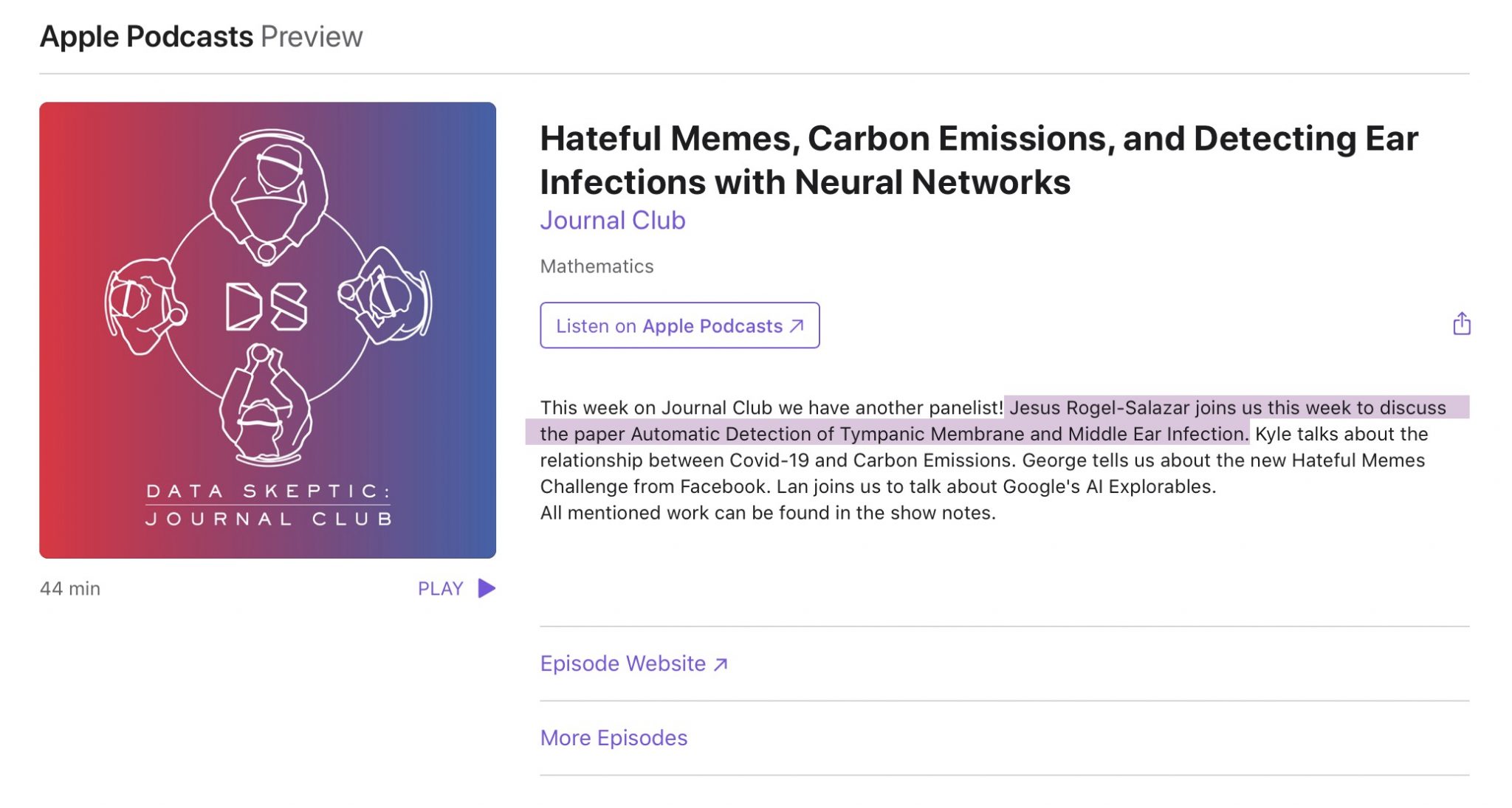The image size is (1512, 808).
Task: Click the arrow inside Listen on Apple Podcasts
Action: [795, 325]
